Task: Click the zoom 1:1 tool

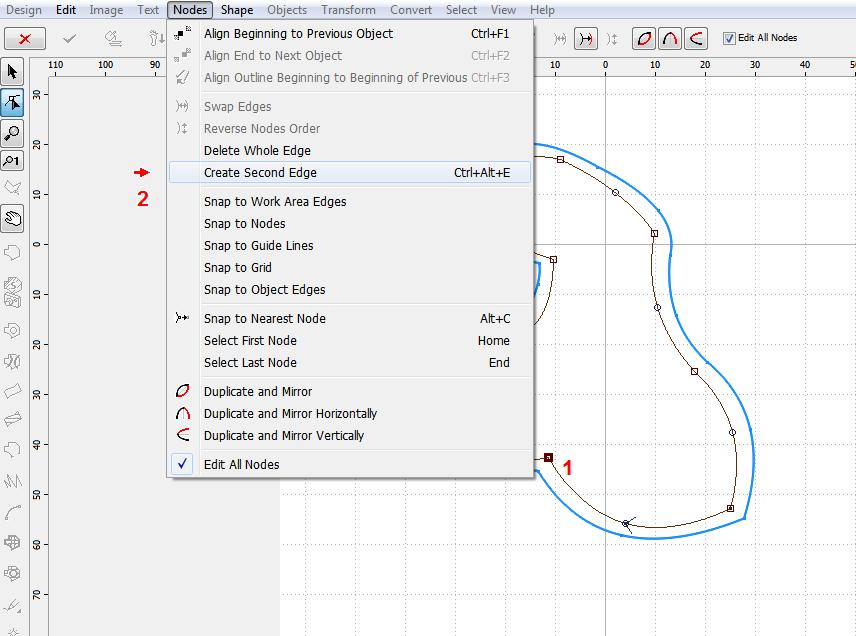Action: tap(13, 160)
